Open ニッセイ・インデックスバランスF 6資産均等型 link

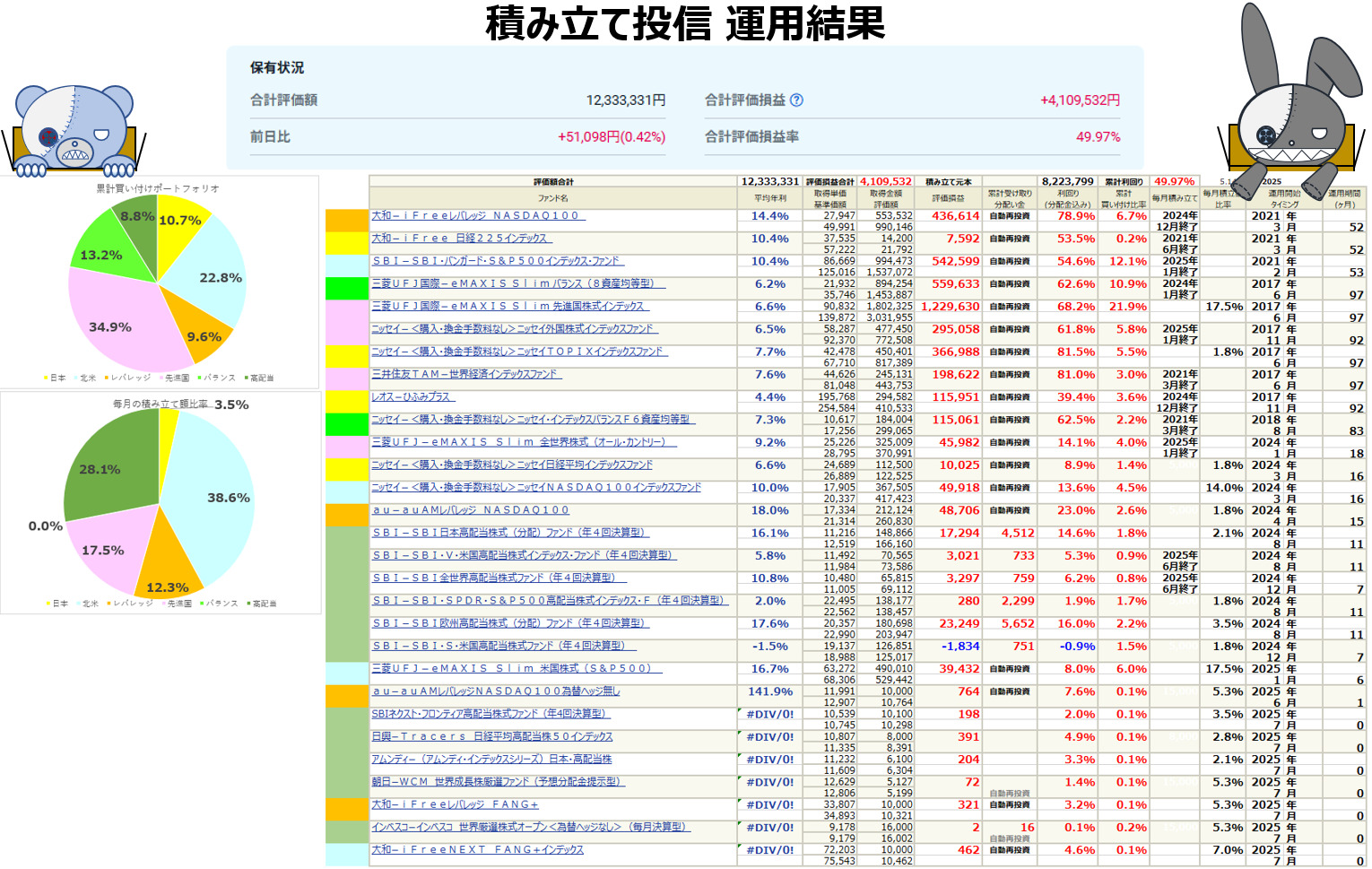pos(533,419)
